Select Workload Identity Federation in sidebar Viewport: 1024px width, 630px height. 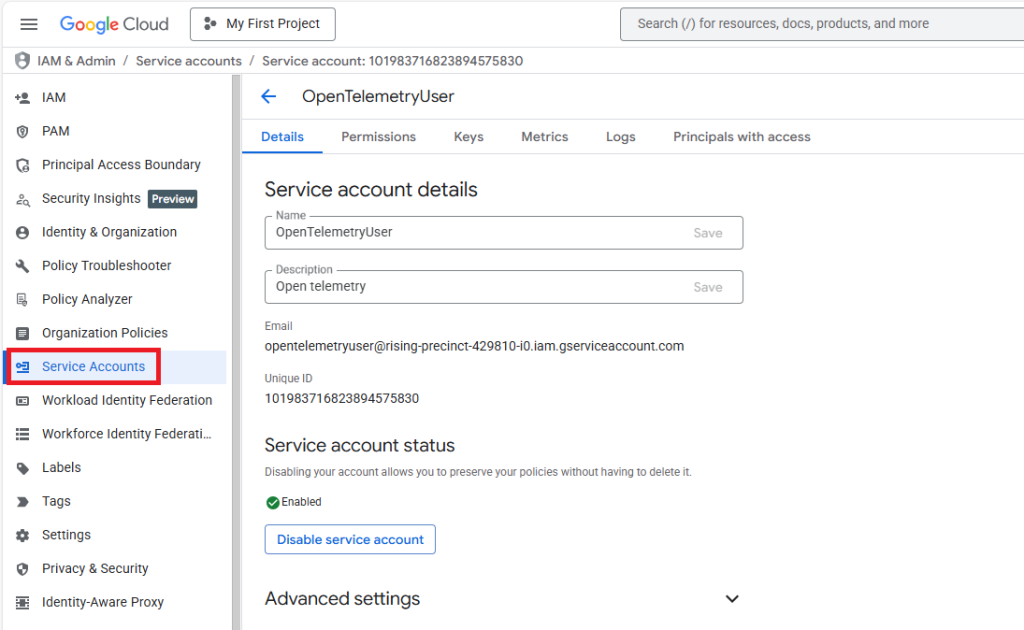point(126,400)
